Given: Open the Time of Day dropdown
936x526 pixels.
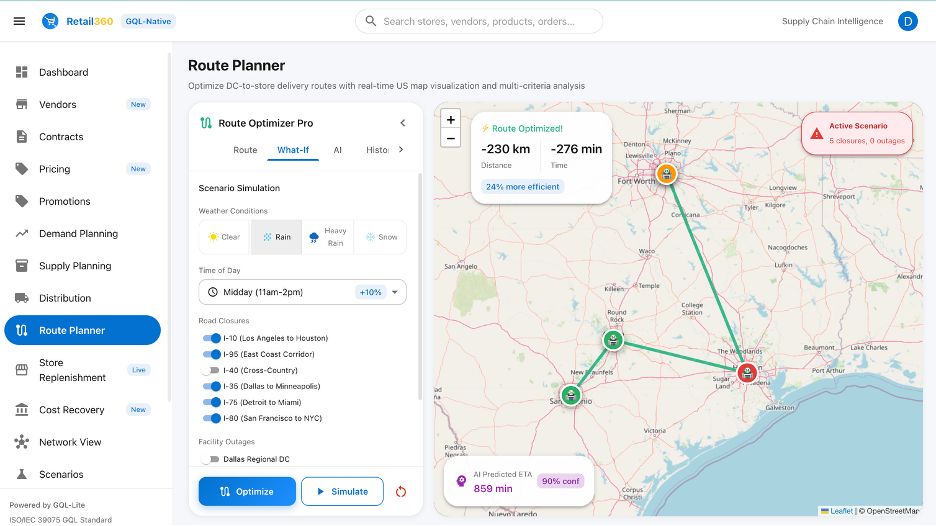Looking at the screenshot, I should pyautogui.click(x=302, y=292).
